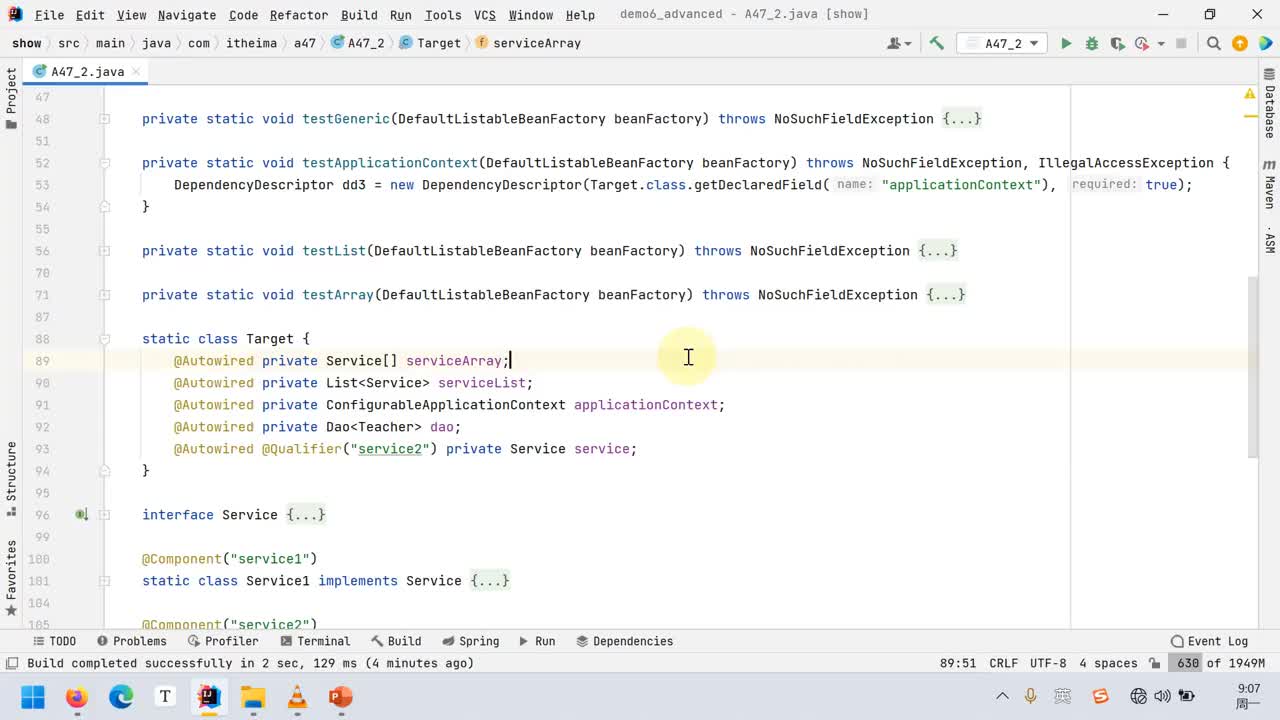
Task: Expand folded testGeneric method body
Action: tap(962, 119)
